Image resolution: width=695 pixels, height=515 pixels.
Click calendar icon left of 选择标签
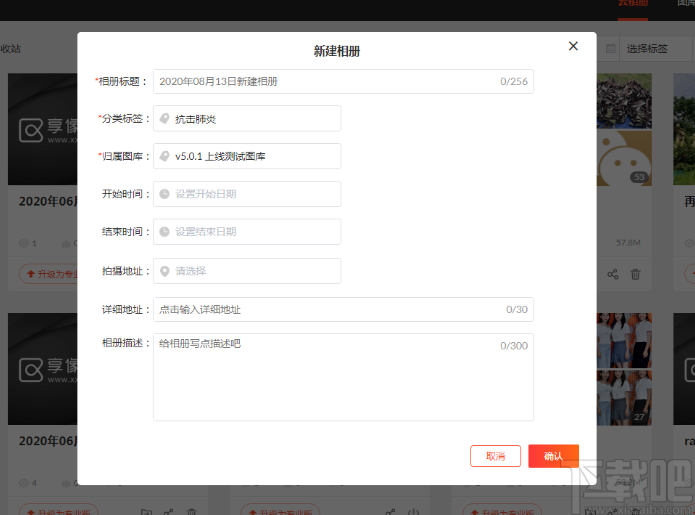click(x=610, y=49)
